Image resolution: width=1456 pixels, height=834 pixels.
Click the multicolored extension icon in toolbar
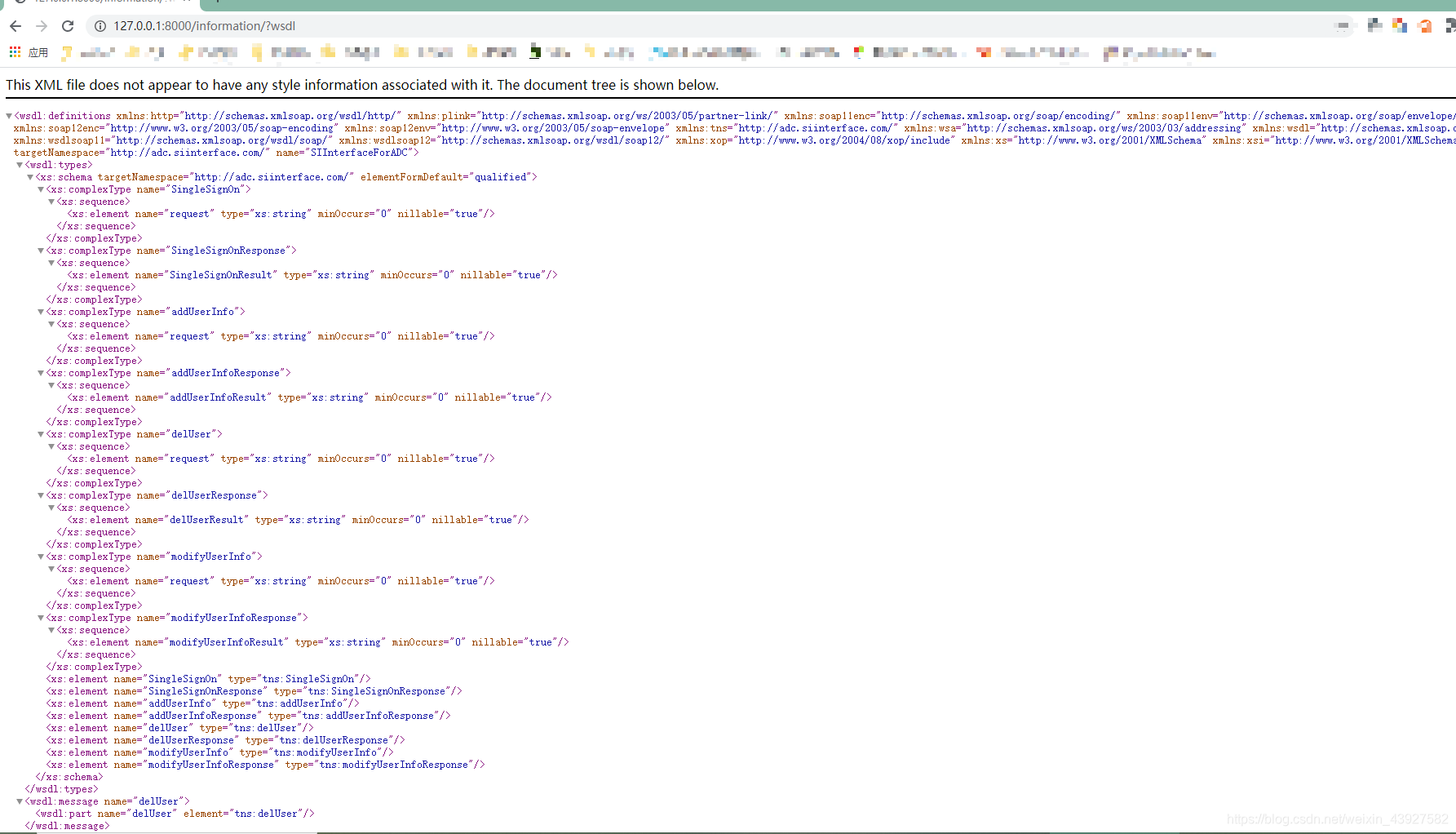pos(1400,26)
